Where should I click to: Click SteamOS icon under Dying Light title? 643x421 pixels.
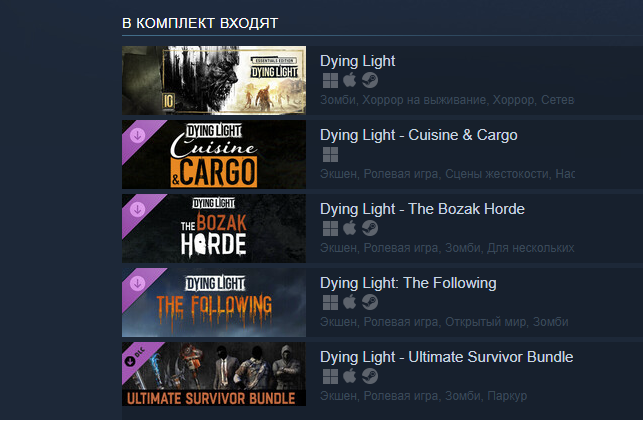370,80
